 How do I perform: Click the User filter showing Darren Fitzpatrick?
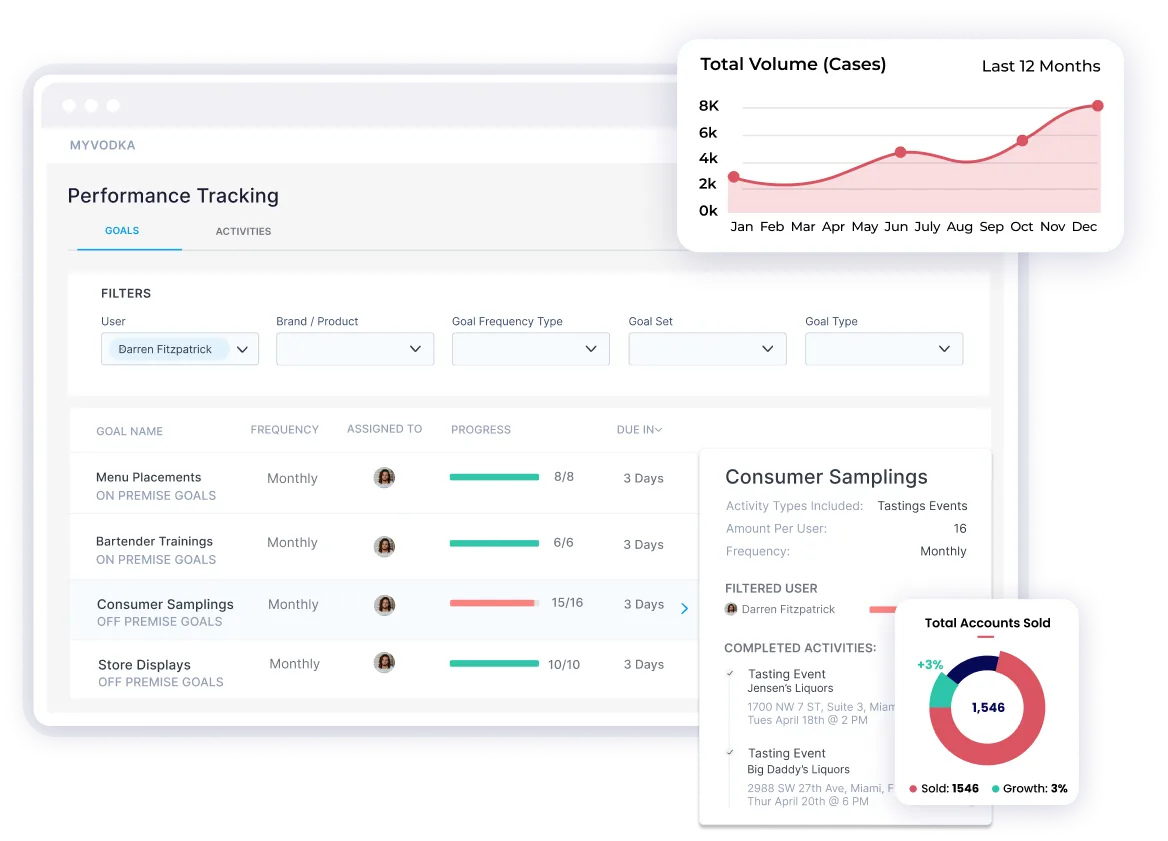click(x=178, y=349)
